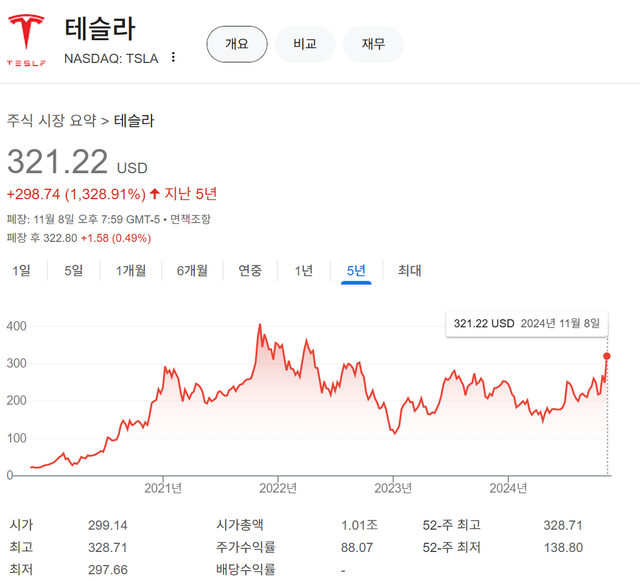Screen dimensions: 640x581
Task: Switch chart to 1개월 range
Action: tap(131, 270)
